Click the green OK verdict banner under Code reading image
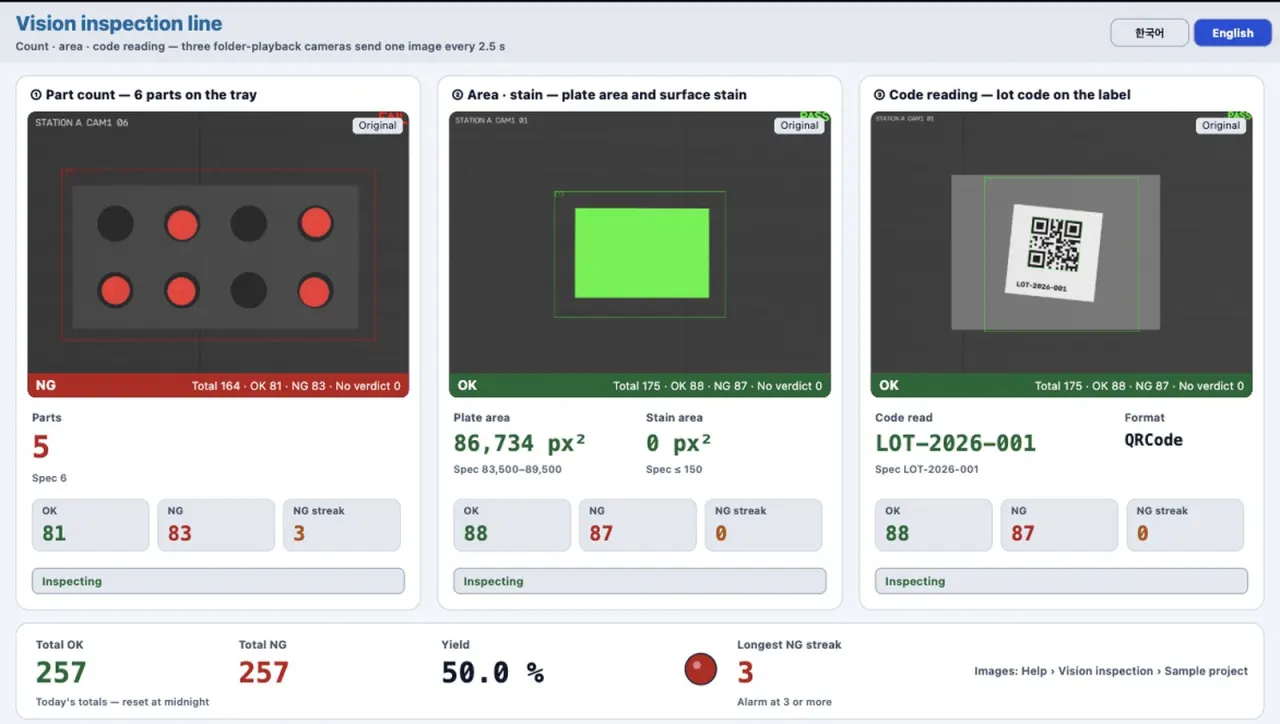The width and height of the screenshot is (1280, 724). [1062, 386]
